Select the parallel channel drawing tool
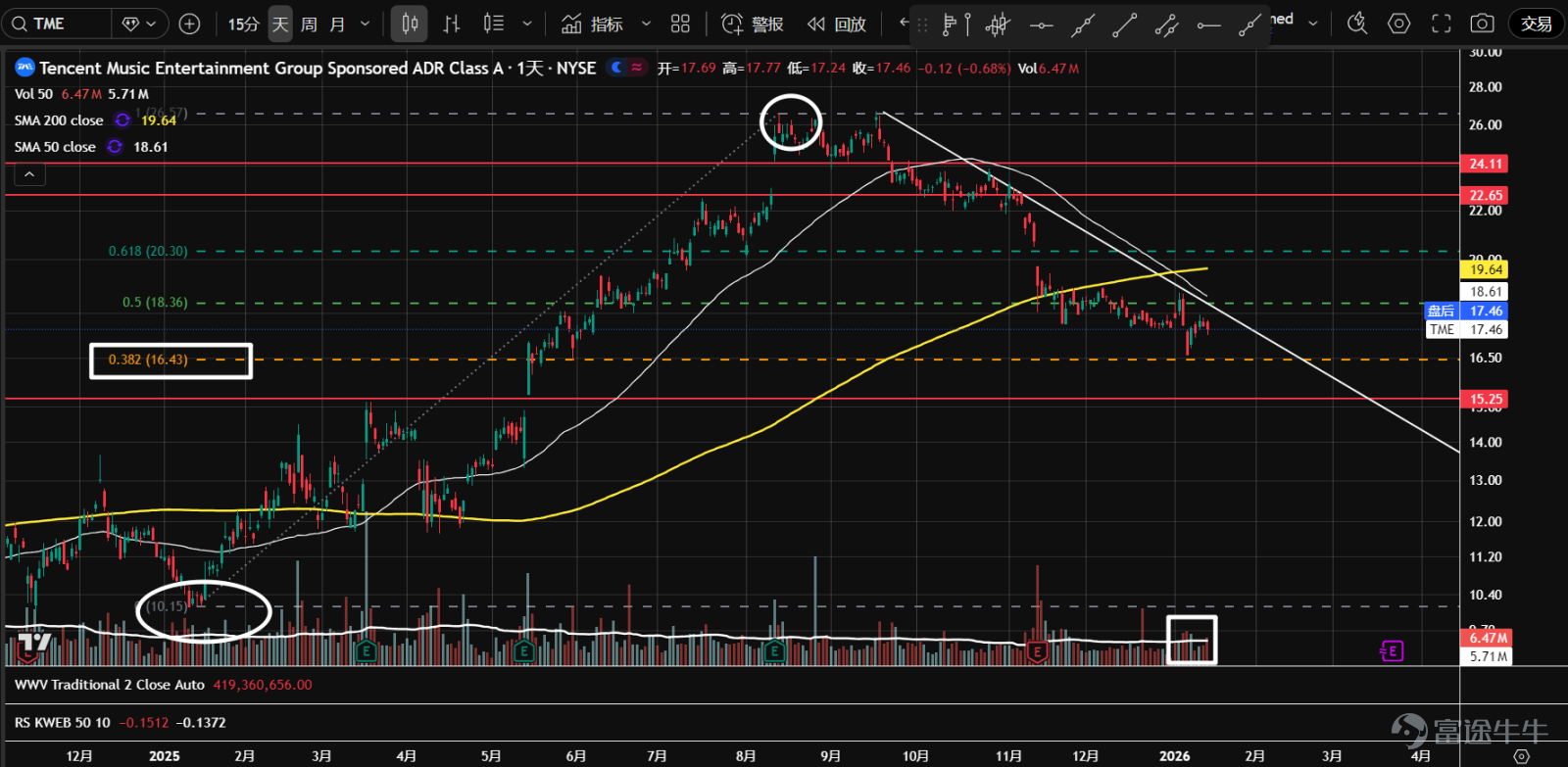This screenshot has width=1568, height=767. click(1166, 25)
